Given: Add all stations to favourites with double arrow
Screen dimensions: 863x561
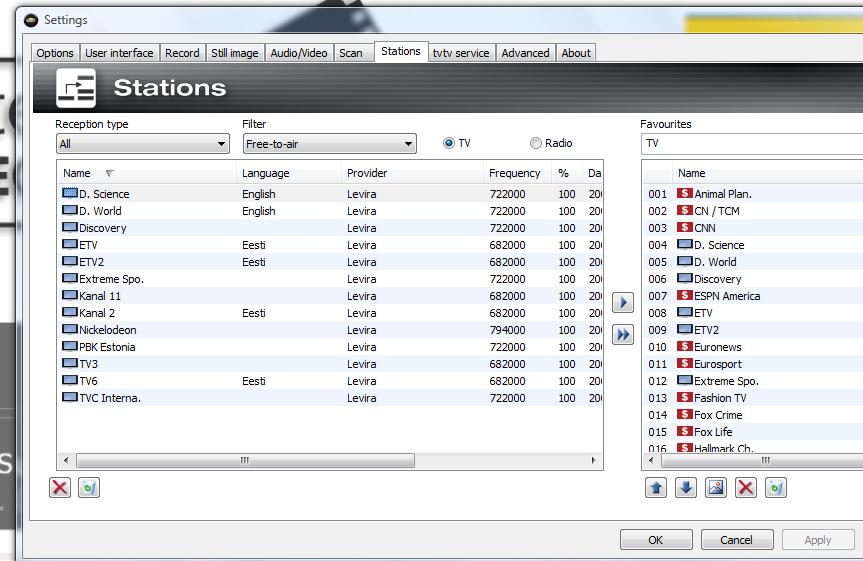Looking at the screenshot, I should point(623,334).
